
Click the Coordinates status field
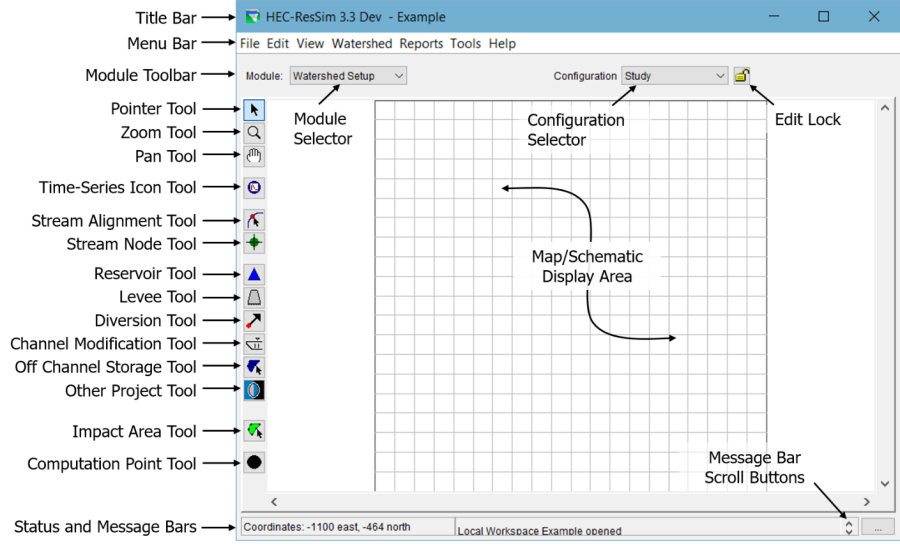click(x=348, y=527)
